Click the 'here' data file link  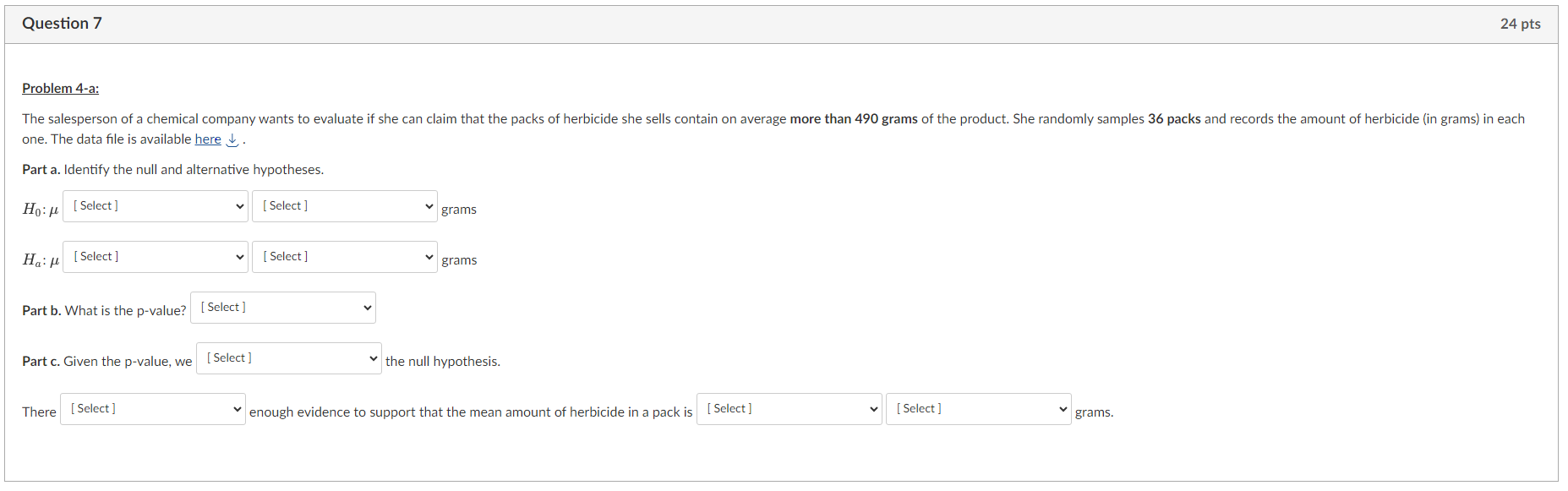click(207, 139)
